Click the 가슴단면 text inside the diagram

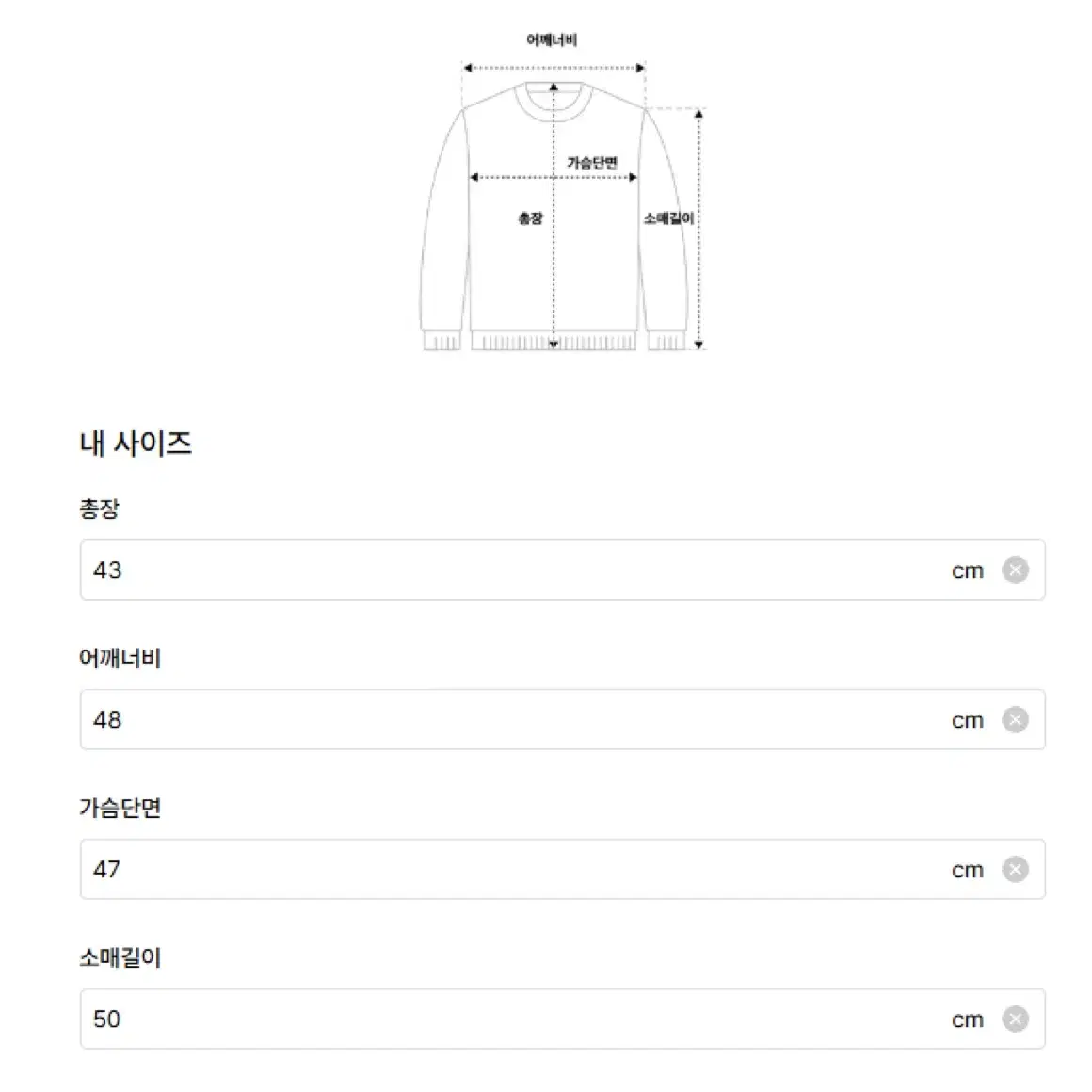pos(592,163)
